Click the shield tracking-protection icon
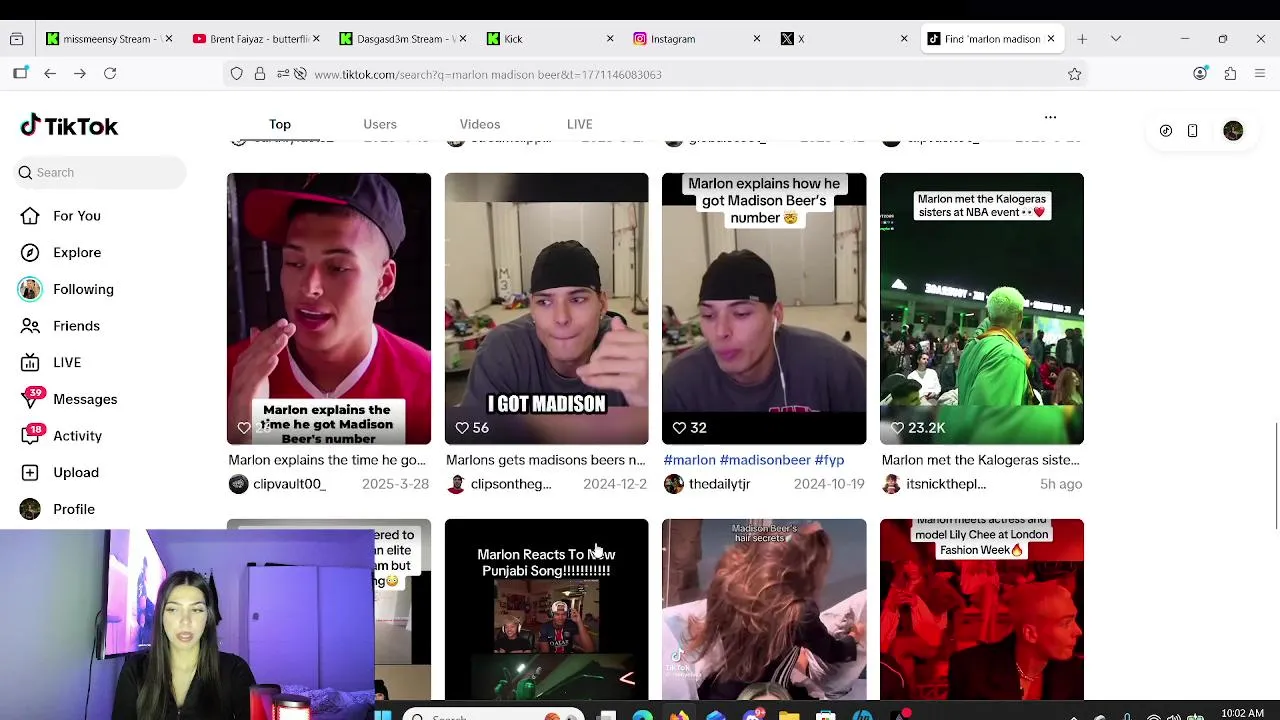 click(237, 74)
